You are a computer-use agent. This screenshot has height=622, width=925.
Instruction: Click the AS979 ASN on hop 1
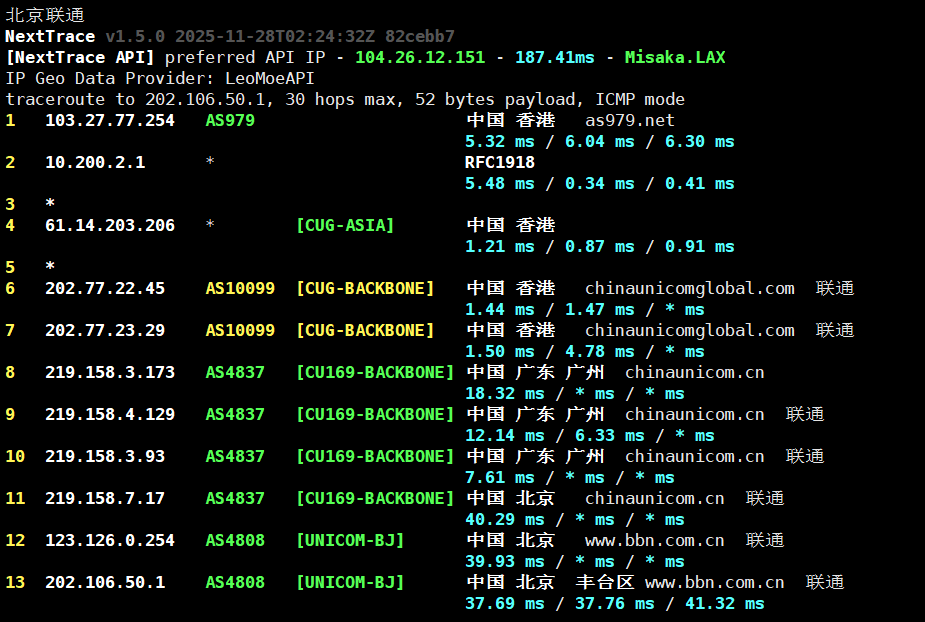[x=230, y=120]
